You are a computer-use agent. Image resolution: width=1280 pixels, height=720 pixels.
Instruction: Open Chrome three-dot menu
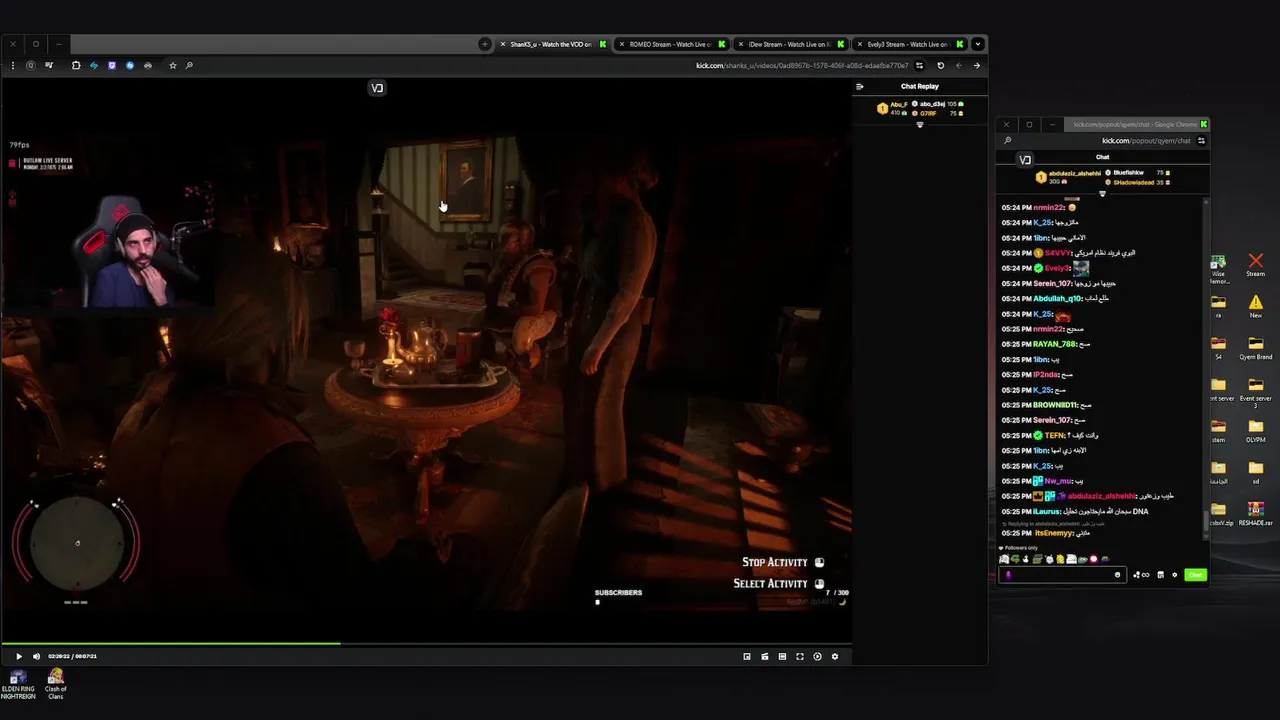[x=12, y=66]
